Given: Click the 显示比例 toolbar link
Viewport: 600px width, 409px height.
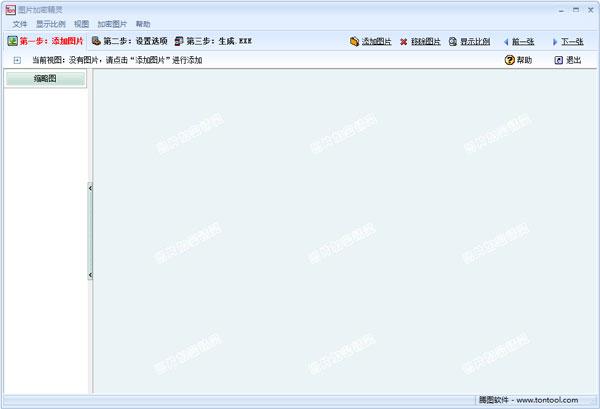Looking at the screenshot, I should coord(475,41).
